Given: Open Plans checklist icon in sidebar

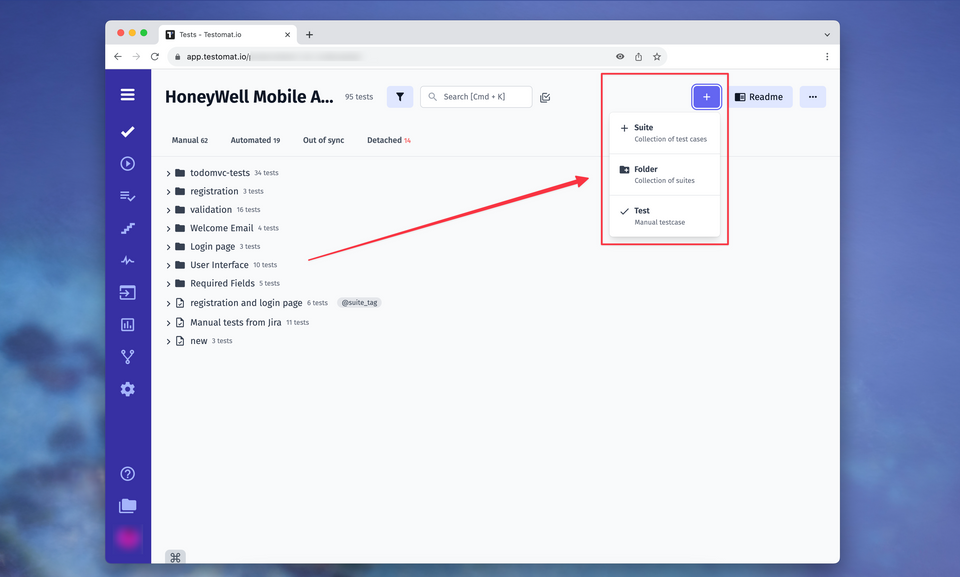Looking at the screenshot, I should 127,196.
